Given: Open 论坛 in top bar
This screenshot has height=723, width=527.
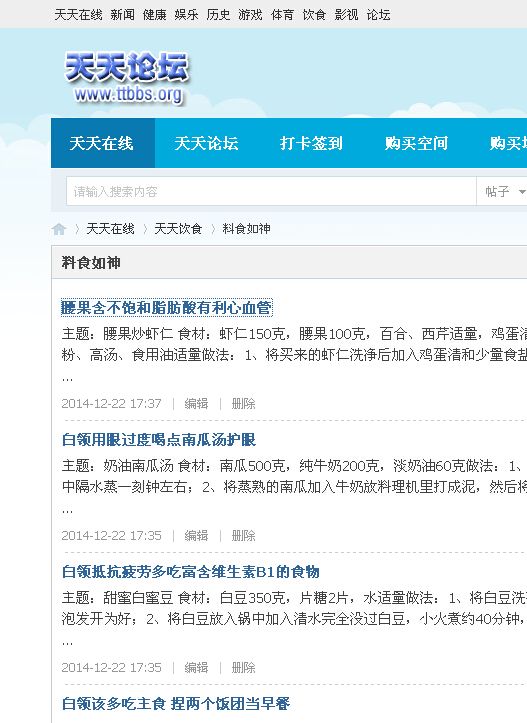Looking at the screenshot, I should click(x=378, y=15).
